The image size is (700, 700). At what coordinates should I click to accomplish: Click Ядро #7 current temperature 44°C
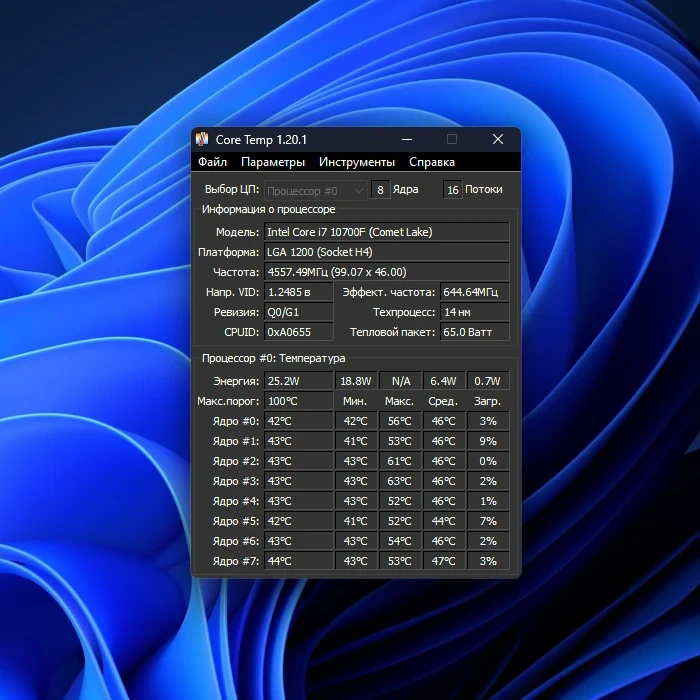pyautogui.click(x=299, y=561)
